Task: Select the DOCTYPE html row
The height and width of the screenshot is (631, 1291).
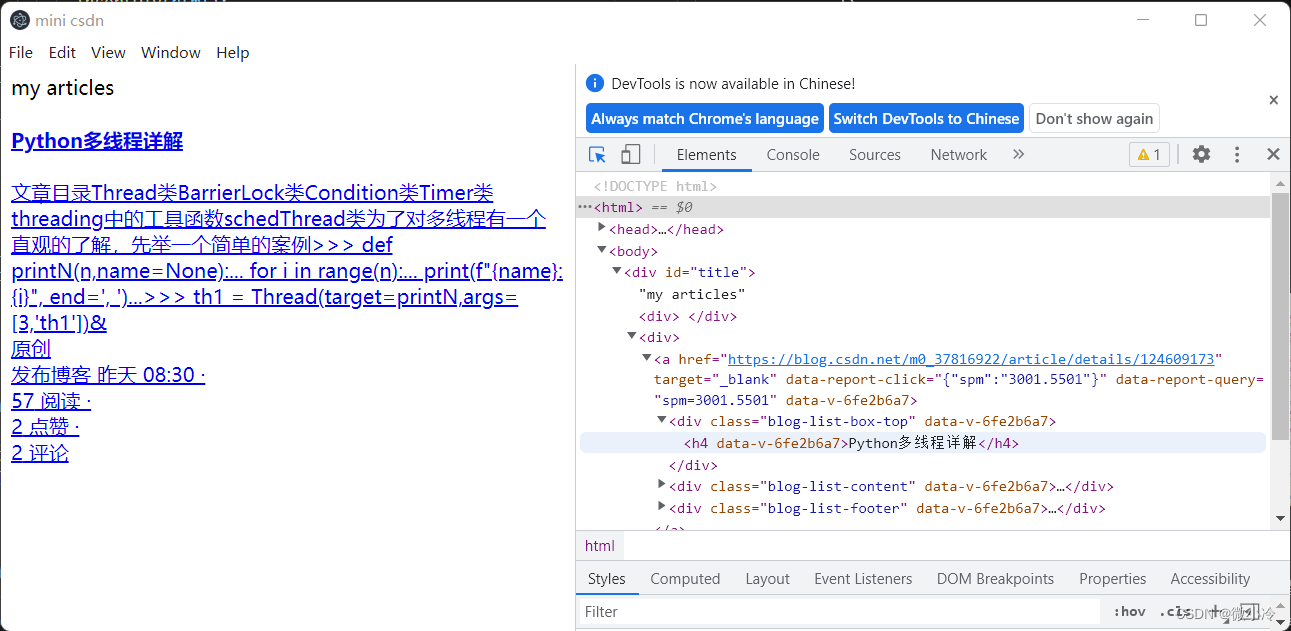Action: 655,186
